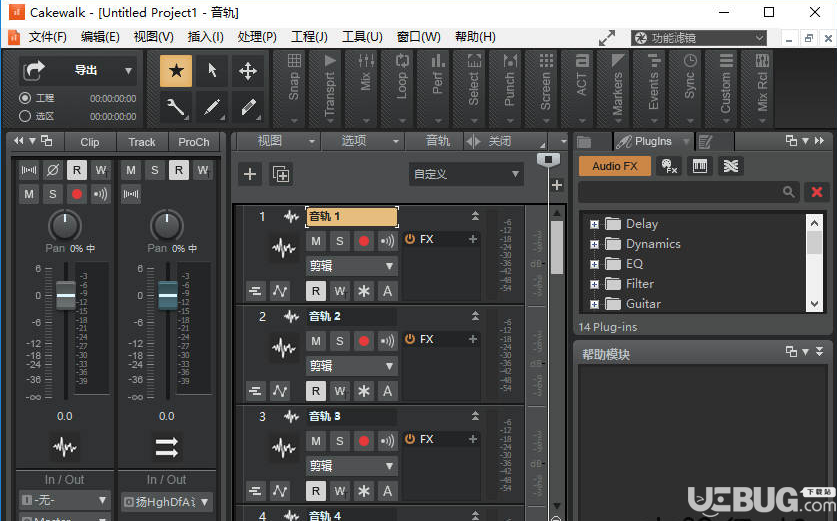Open the Punch module
Viewport: 837px width, 521px height.
coord(510,88)
